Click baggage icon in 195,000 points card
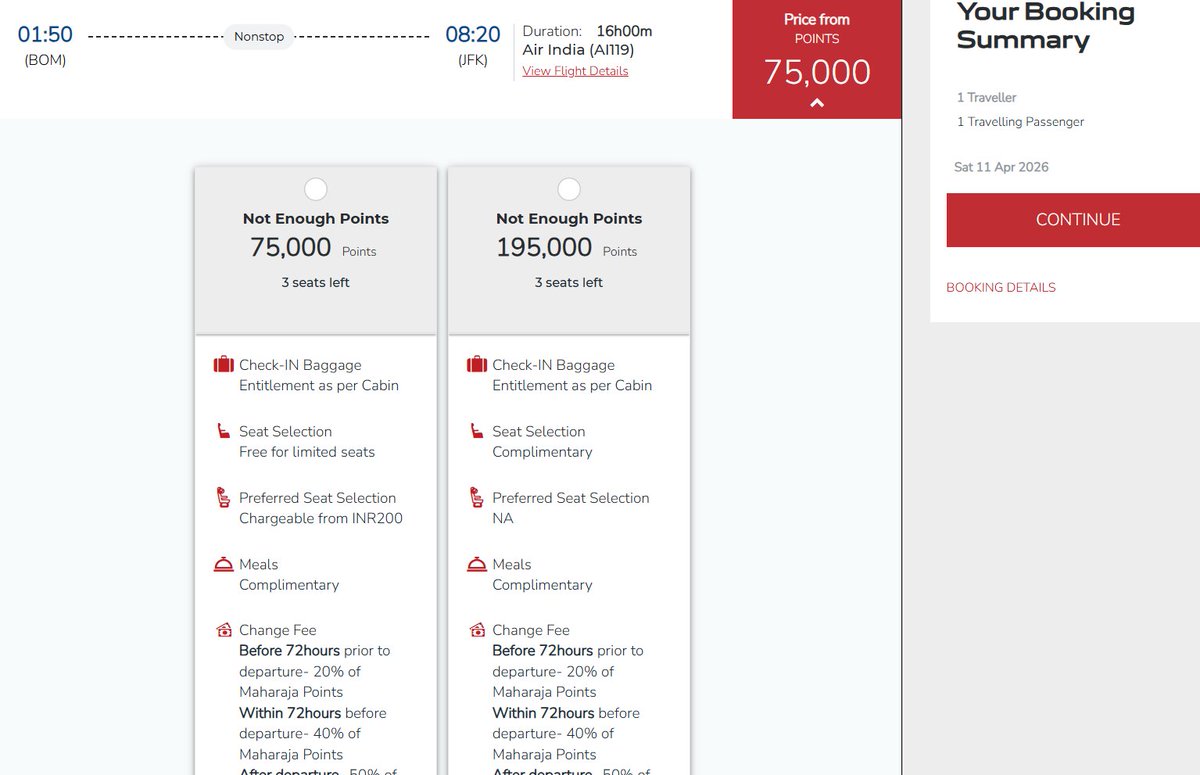 coord(477,365)
